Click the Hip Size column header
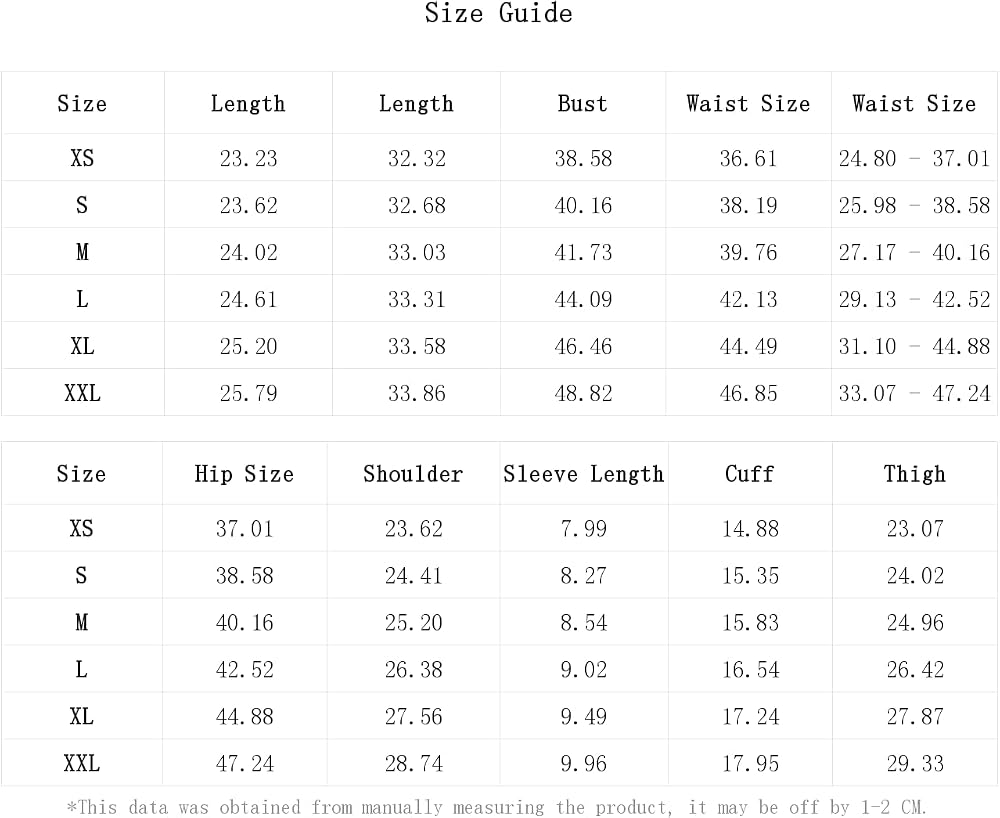The height and width of the screenshot is (818, 1000). click(x=244, y=474)
